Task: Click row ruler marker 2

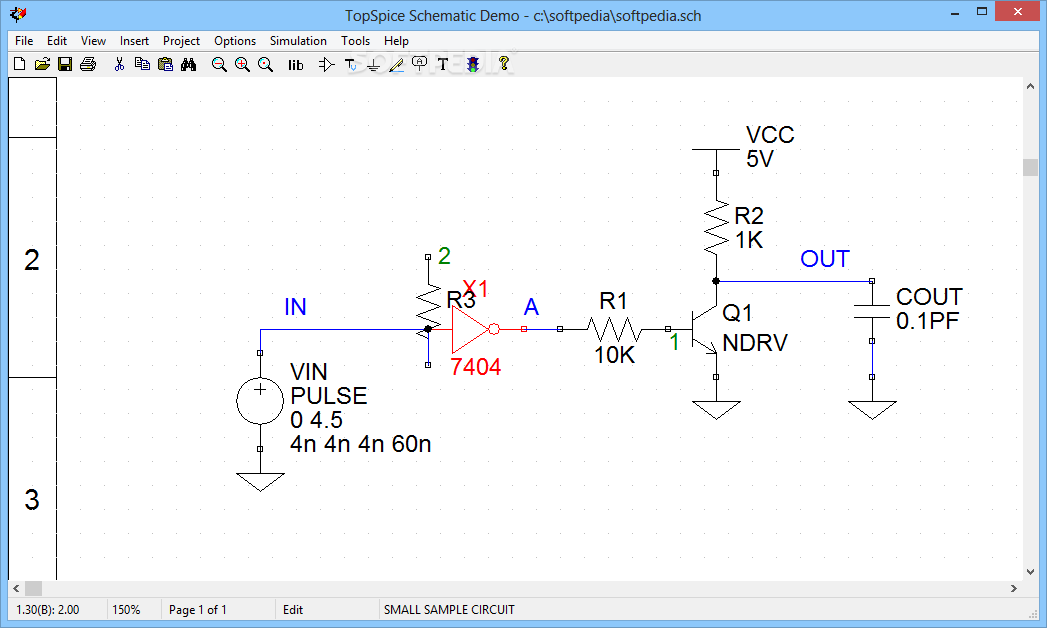Action: (32, 260)
